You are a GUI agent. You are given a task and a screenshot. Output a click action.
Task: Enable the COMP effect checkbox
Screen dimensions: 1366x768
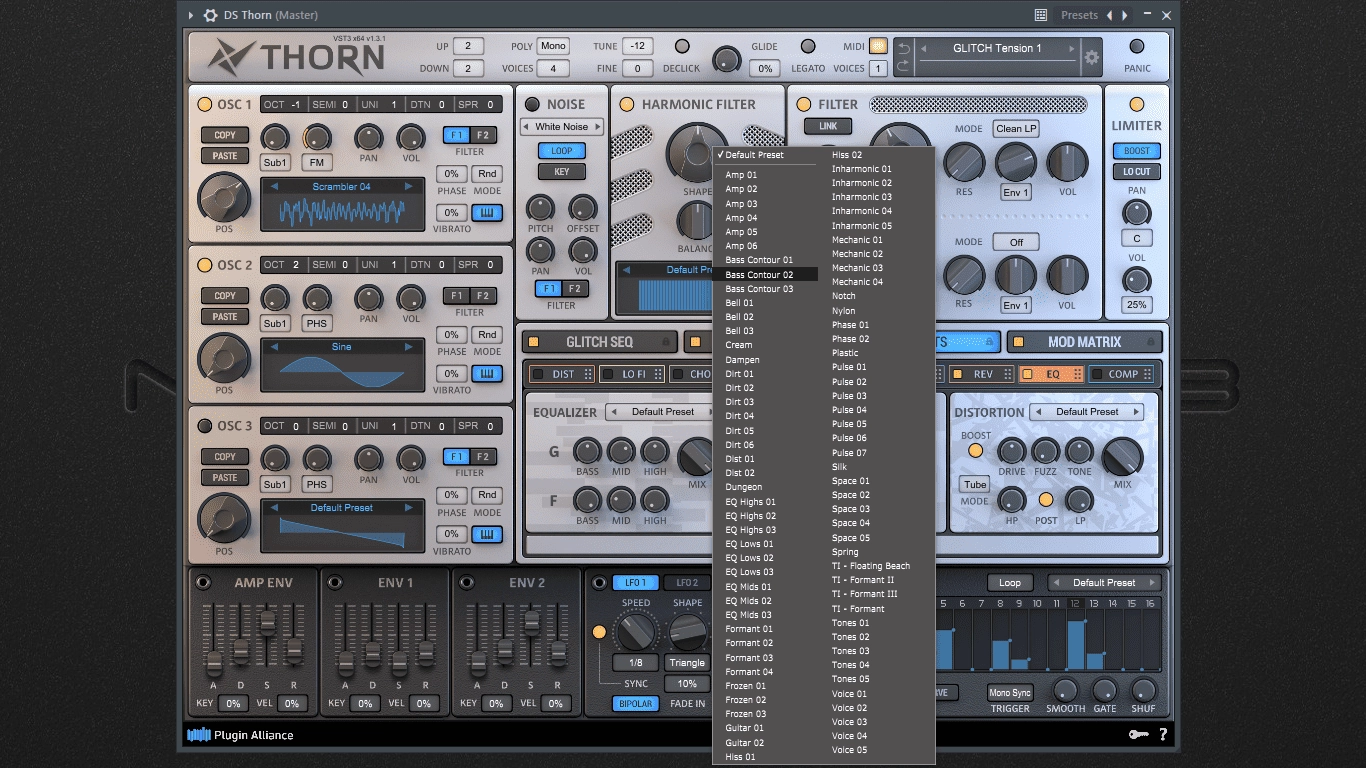[x=1096, y=374]
